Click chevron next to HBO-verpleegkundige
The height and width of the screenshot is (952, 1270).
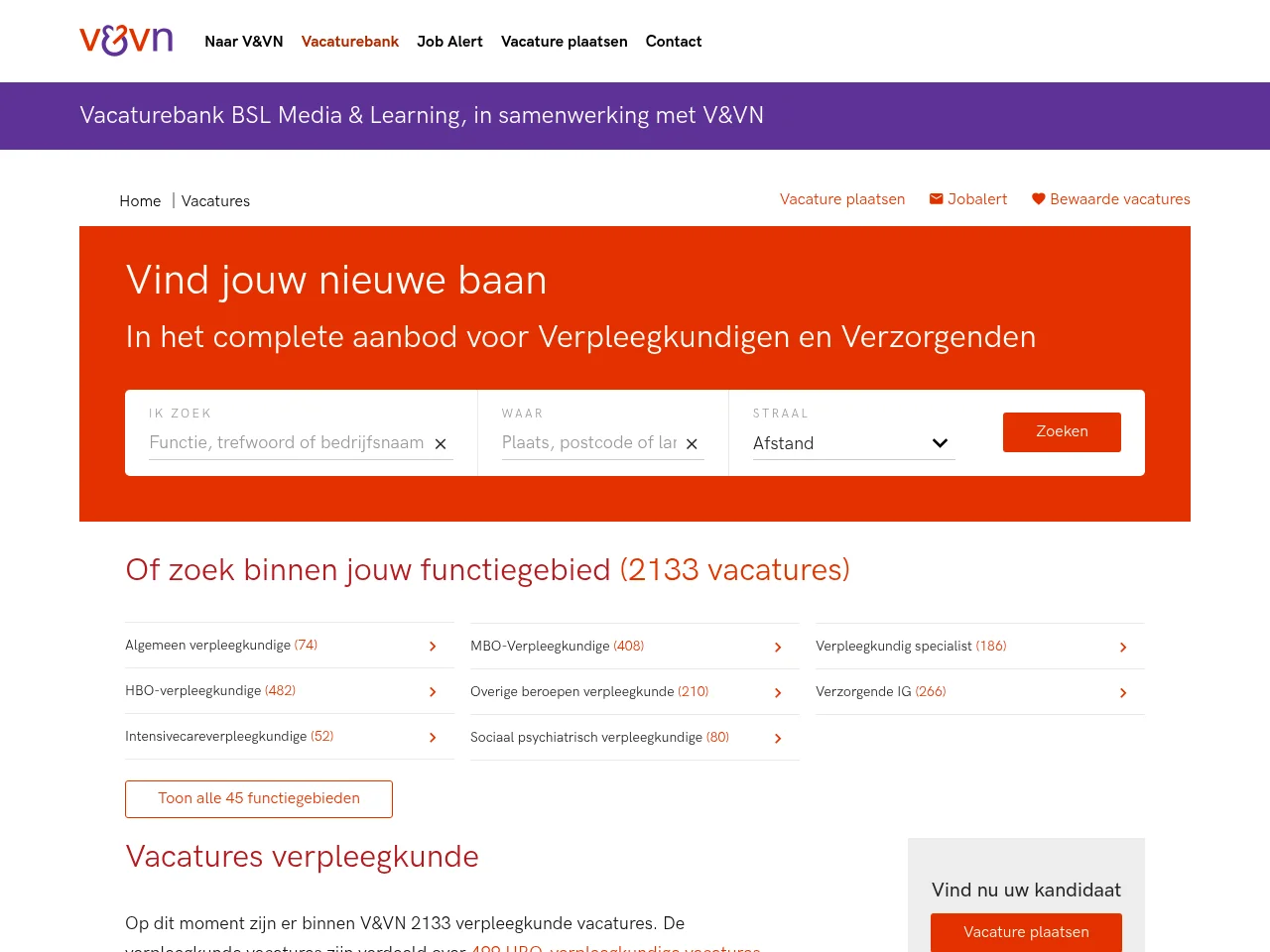click(433, 692)
